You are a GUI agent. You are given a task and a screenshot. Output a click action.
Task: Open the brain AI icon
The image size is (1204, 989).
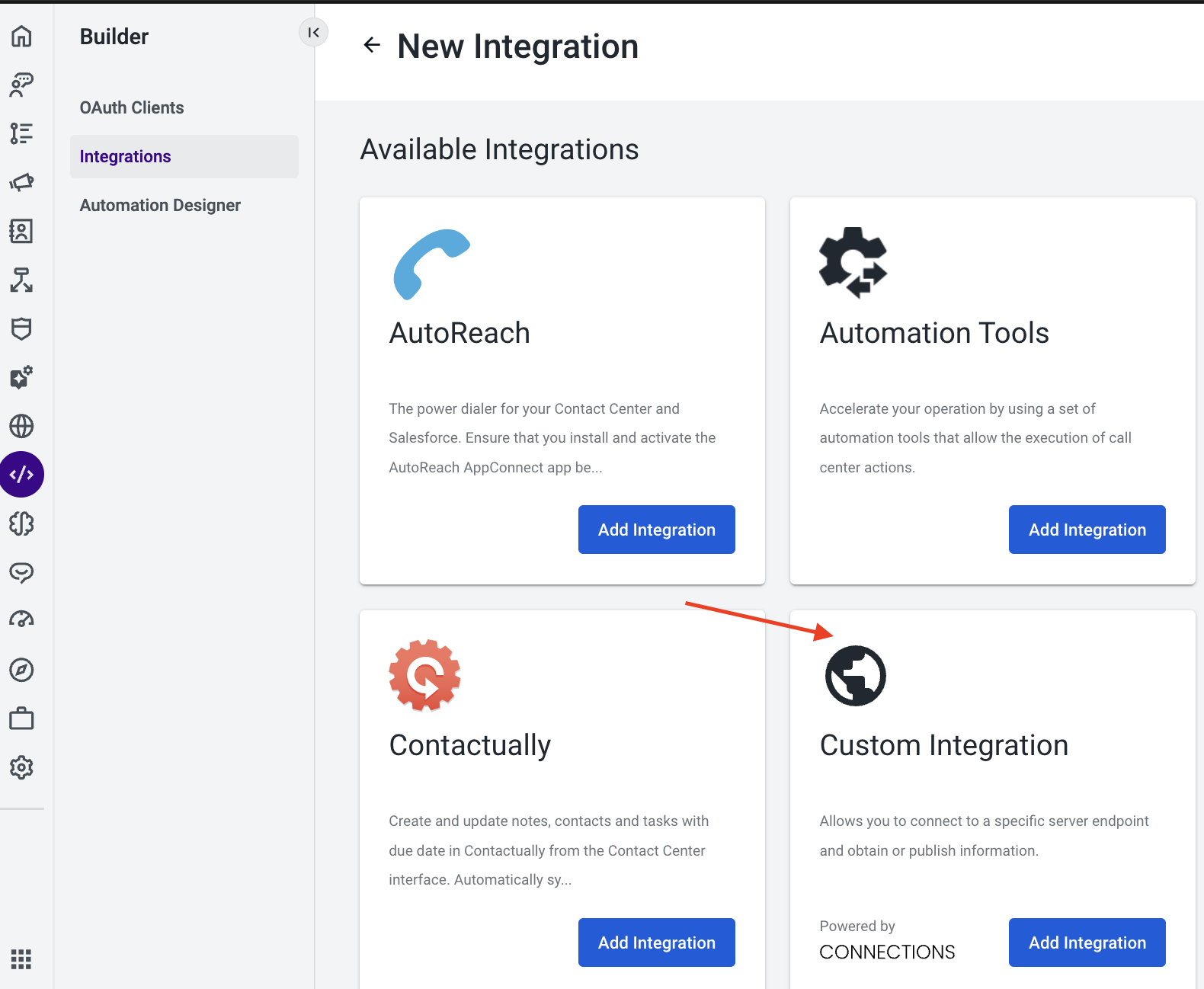[21, 523]
